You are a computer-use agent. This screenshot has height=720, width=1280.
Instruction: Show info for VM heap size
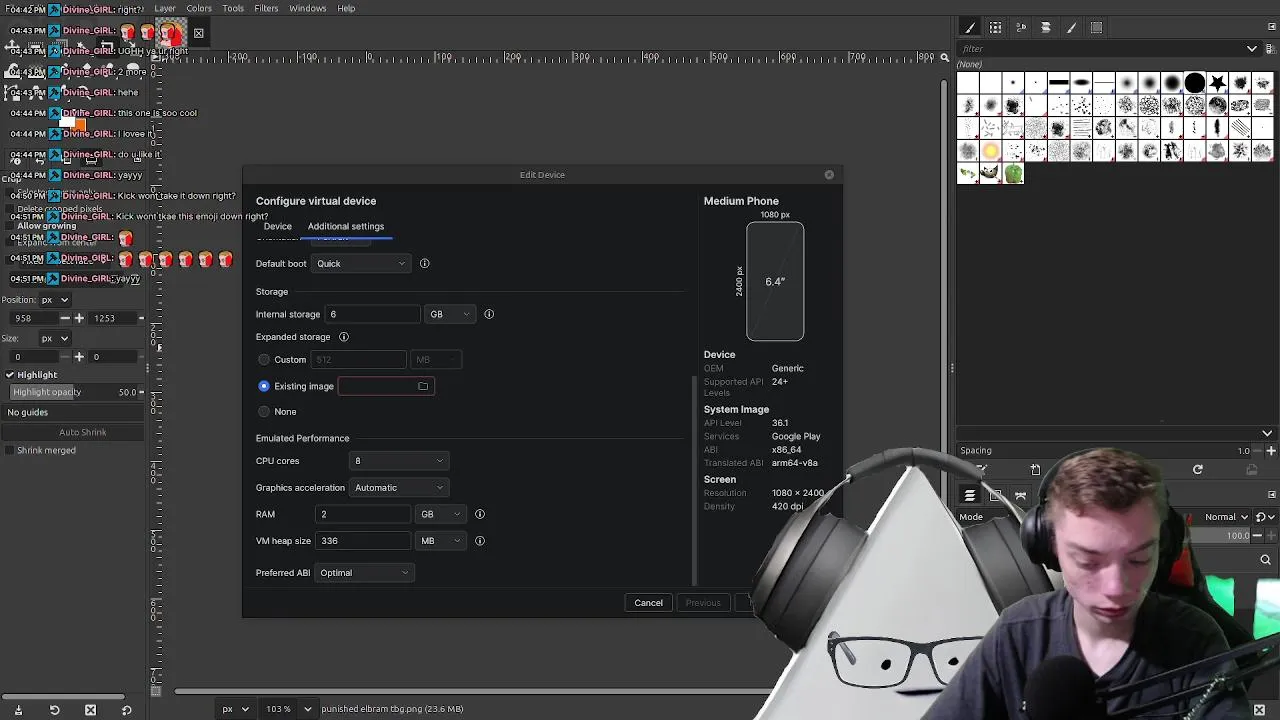(x=480, y=541)
